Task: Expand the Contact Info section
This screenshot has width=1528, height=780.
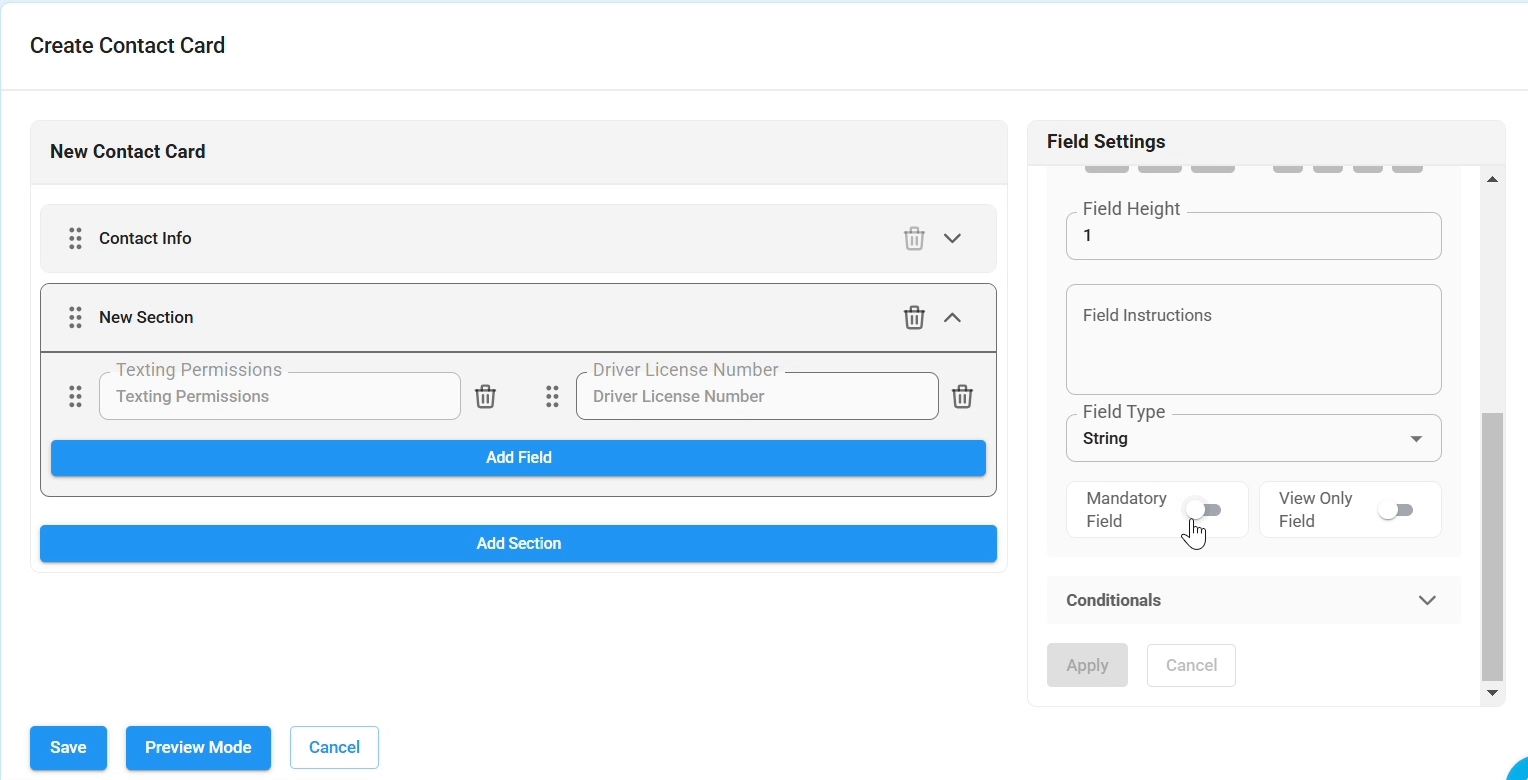Action: tap(952, 238)
